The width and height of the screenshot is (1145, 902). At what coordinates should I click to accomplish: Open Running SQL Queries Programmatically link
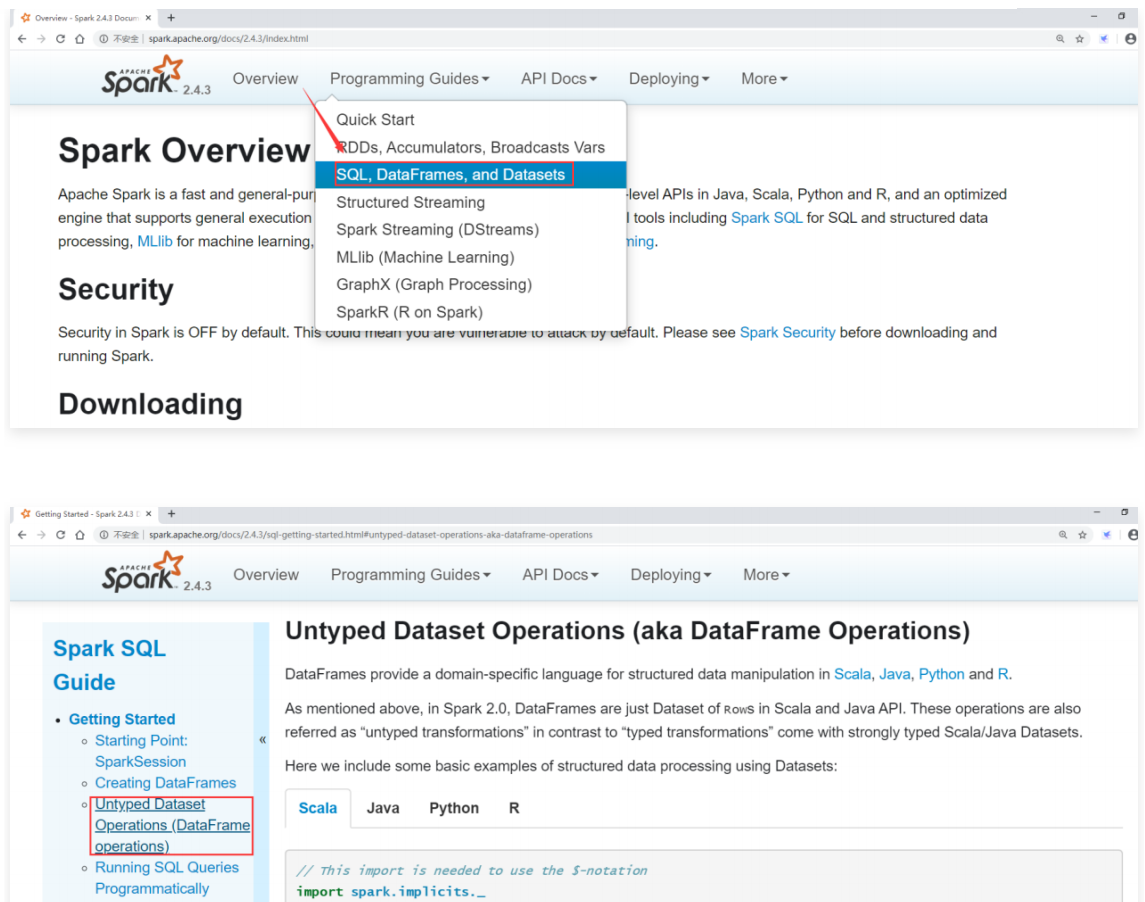pyautogui.click(x=167, y=878)
